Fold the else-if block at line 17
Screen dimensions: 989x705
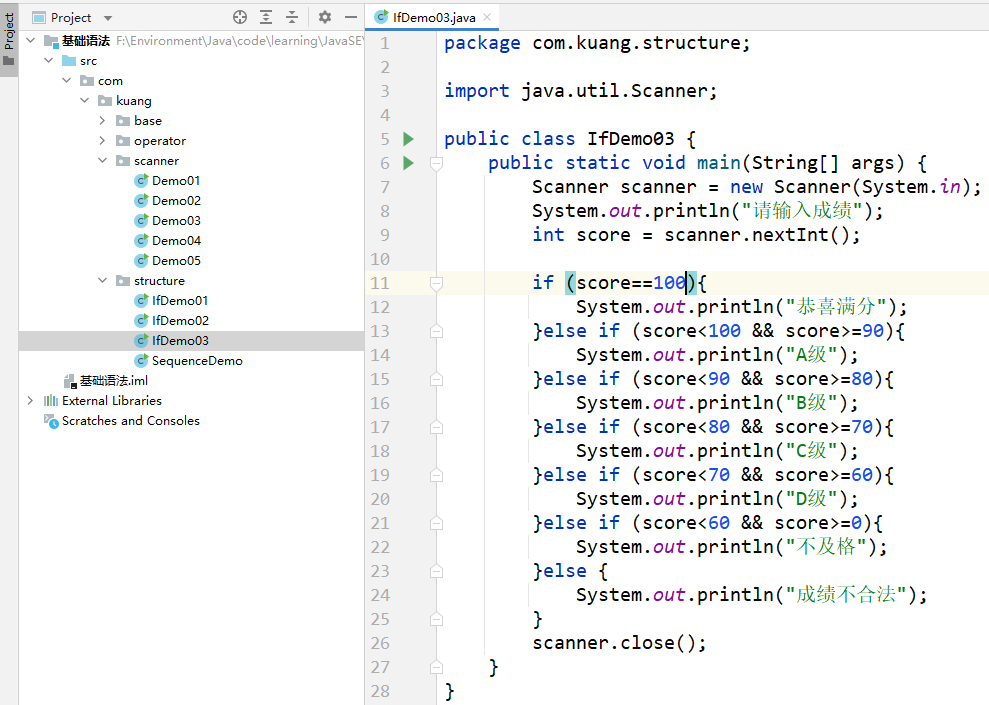click(436, 427)
